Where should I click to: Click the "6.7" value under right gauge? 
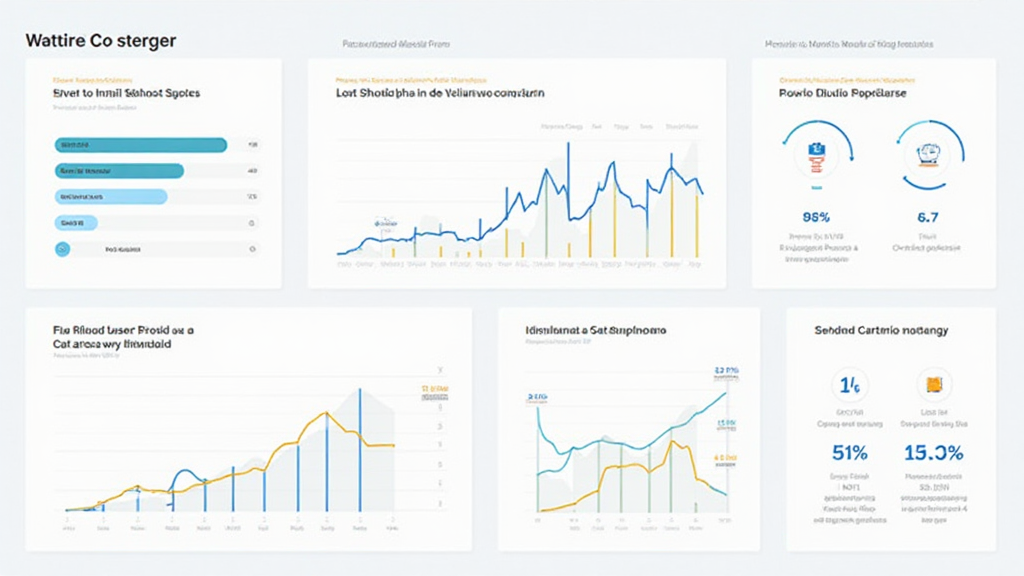click(x=930, y=216)
